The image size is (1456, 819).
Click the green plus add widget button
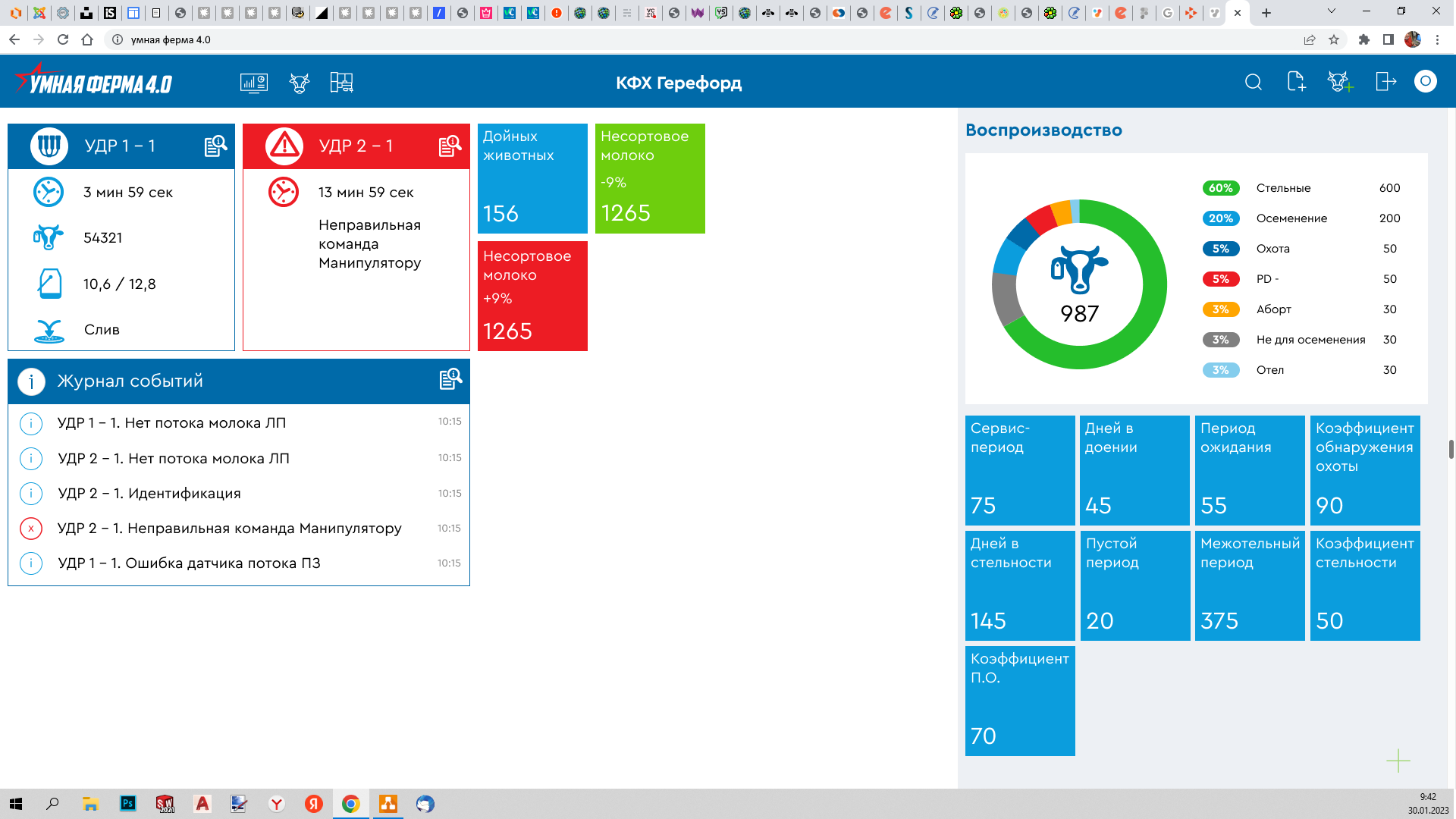coord(1398,761)
